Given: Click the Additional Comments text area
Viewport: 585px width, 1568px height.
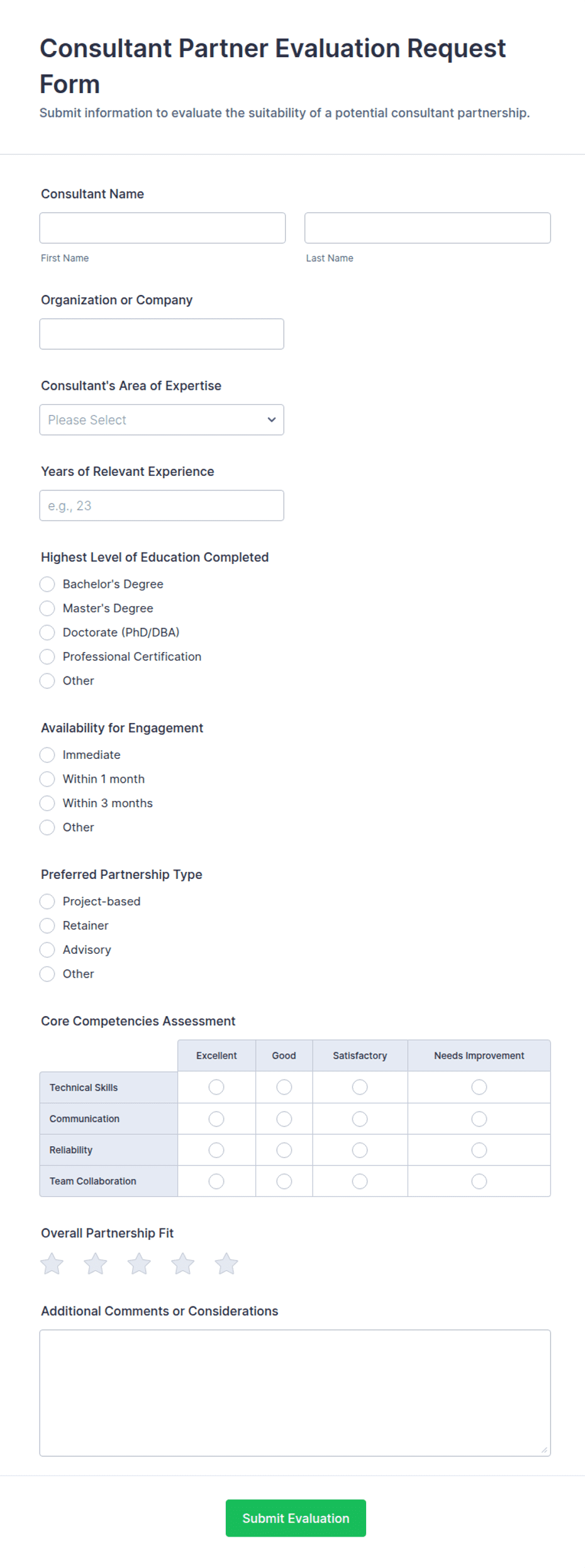Looking at the screenshot, I should pos(295,1393).
